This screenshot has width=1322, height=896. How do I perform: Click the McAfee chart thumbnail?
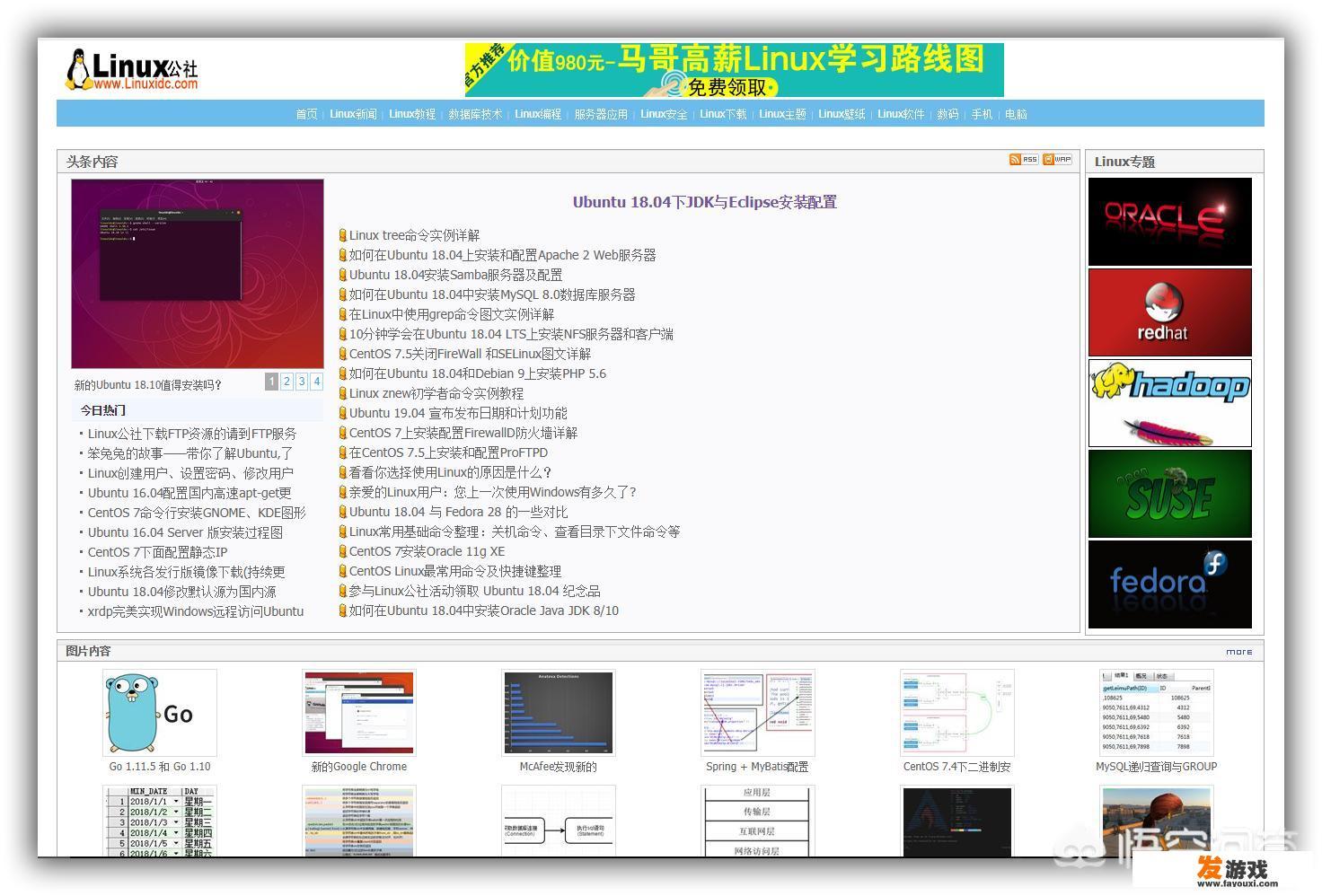click(559, 713)
